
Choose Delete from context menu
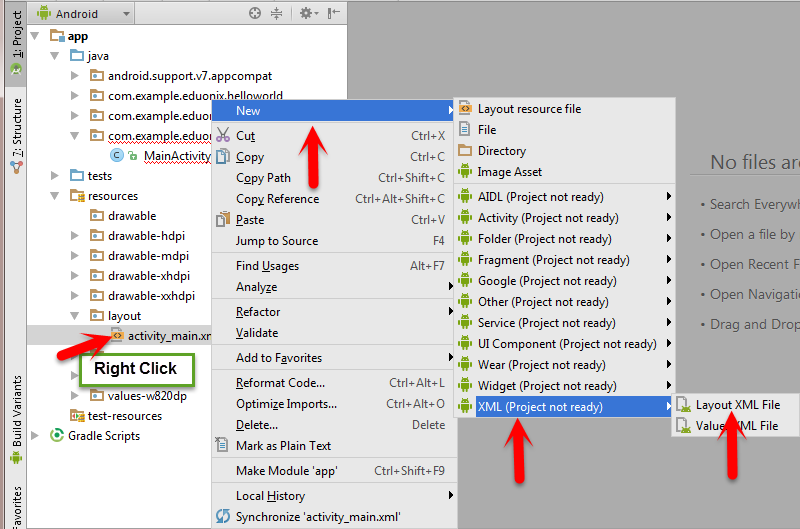click(333, 424)
